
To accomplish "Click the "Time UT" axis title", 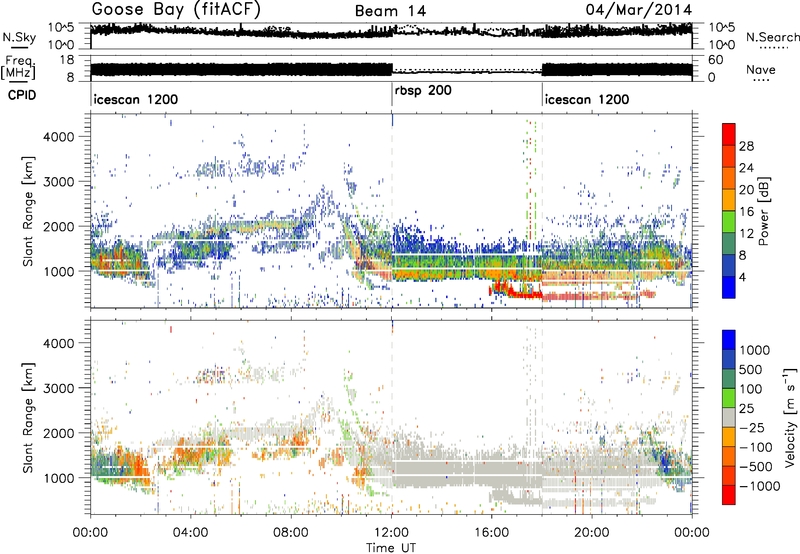I will [391, 547].
